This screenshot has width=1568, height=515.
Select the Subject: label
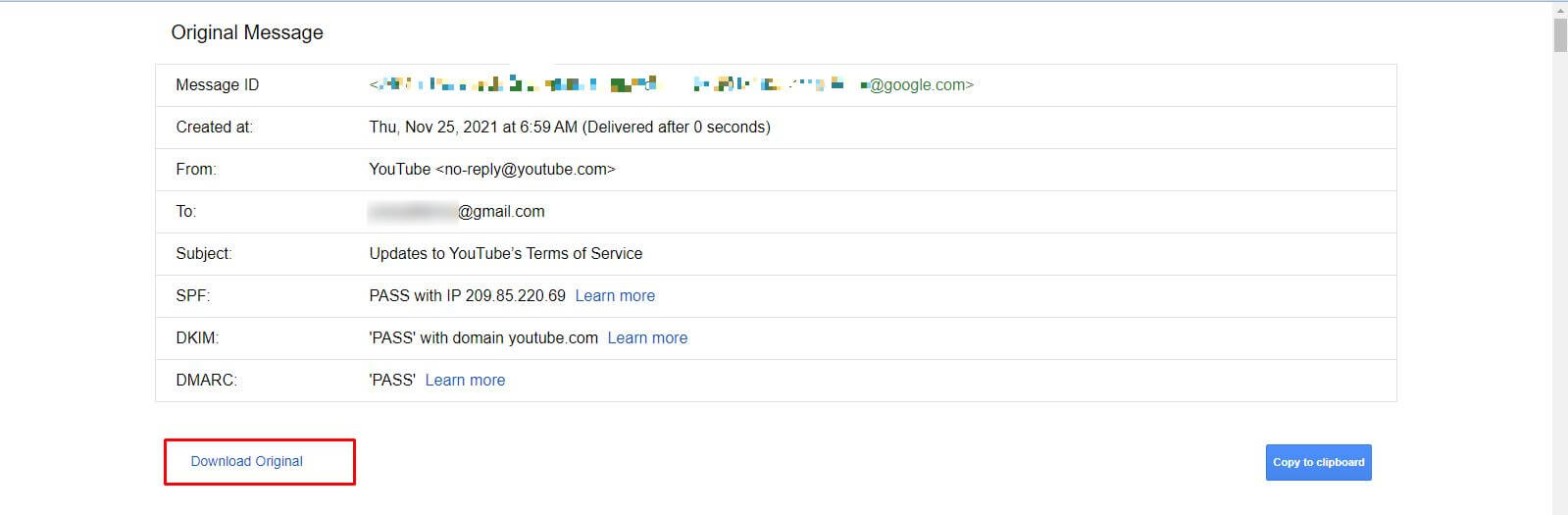pos(204,253)
